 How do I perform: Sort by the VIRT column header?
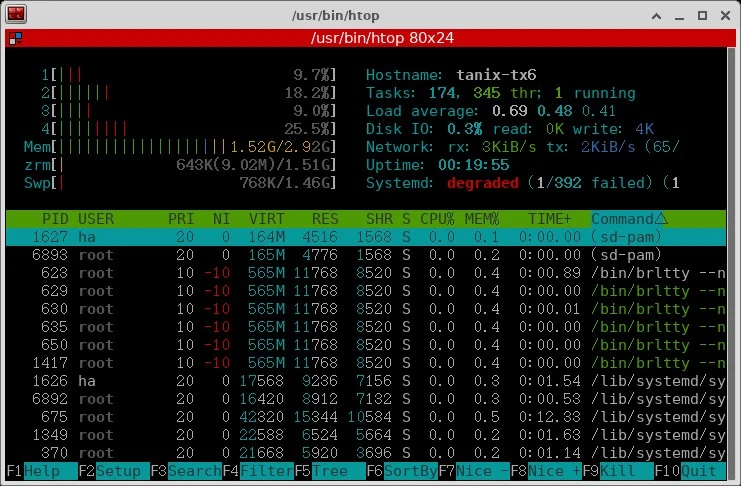[267, 219]
